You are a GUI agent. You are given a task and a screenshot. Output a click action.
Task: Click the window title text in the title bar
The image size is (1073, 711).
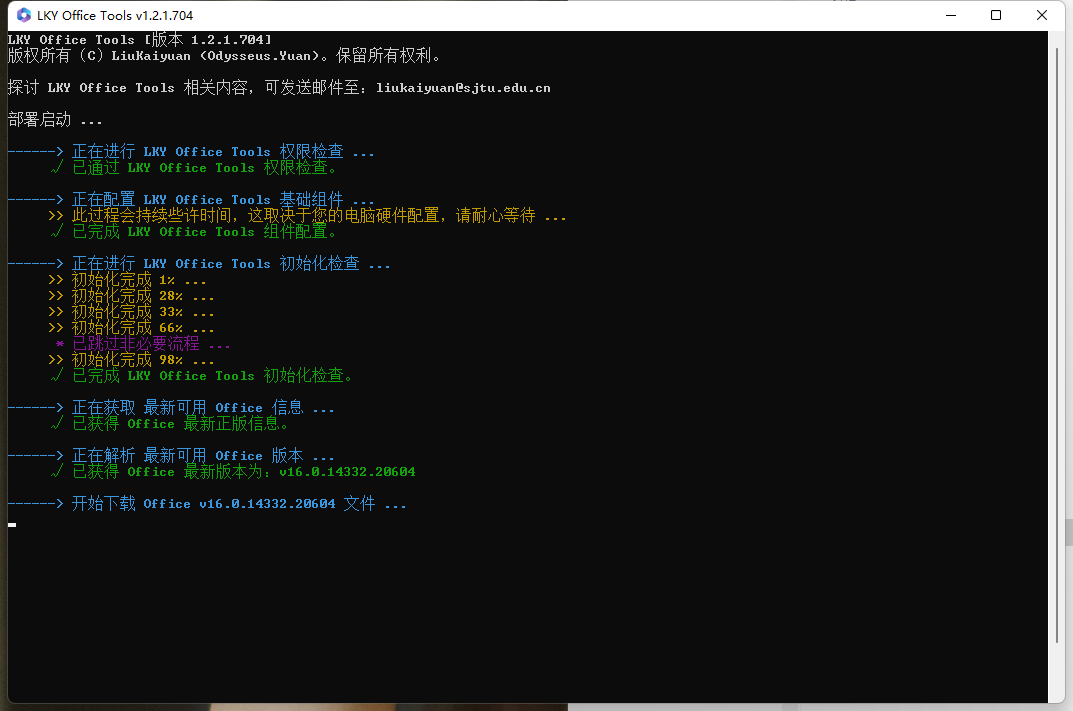tap(115, 15)
